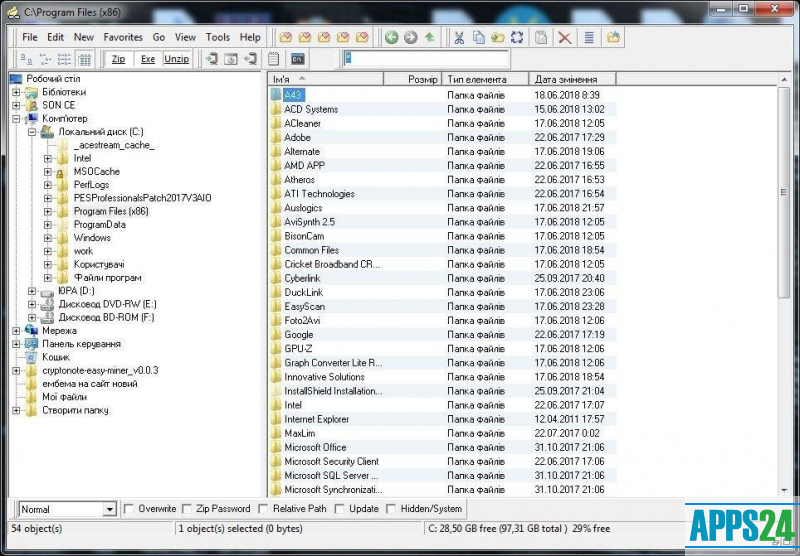Click the folder with green arrow icon
Image resolution: width=800 pixels, height=556 pixels.
(498, 37)
